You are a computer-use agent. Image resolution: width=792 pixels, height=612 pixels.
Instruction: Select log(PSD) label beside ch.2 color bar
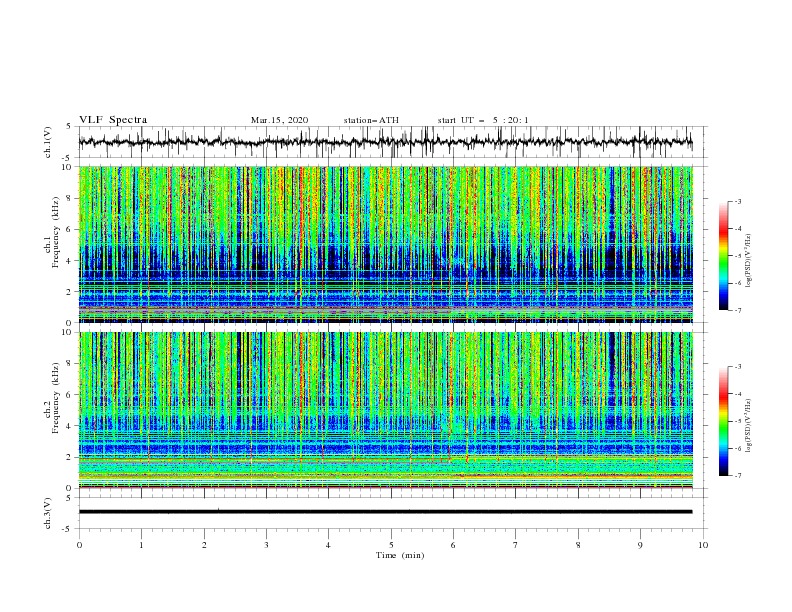tap(749, 425)
